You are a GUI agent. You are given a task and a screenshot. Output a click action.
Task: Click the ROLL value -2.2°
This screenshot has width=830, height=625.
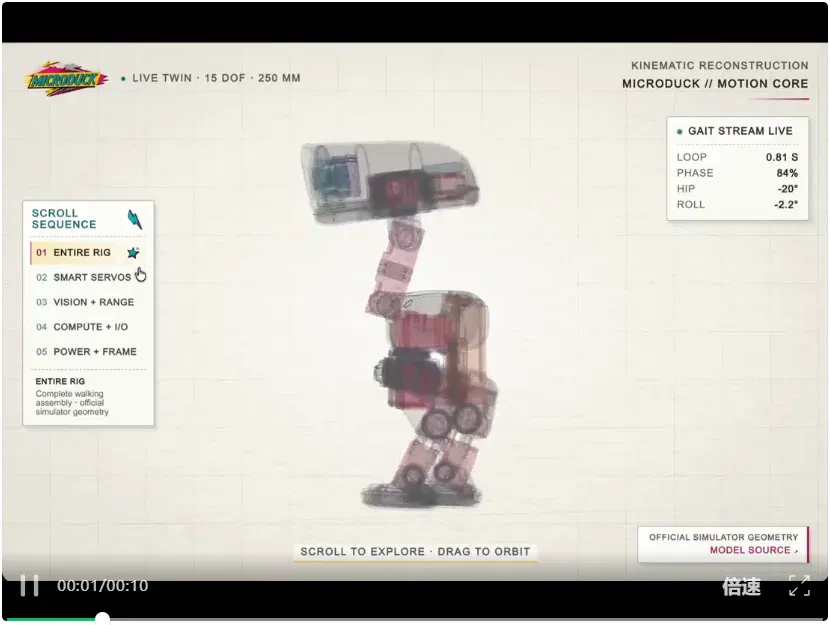[x=786, y=205]
